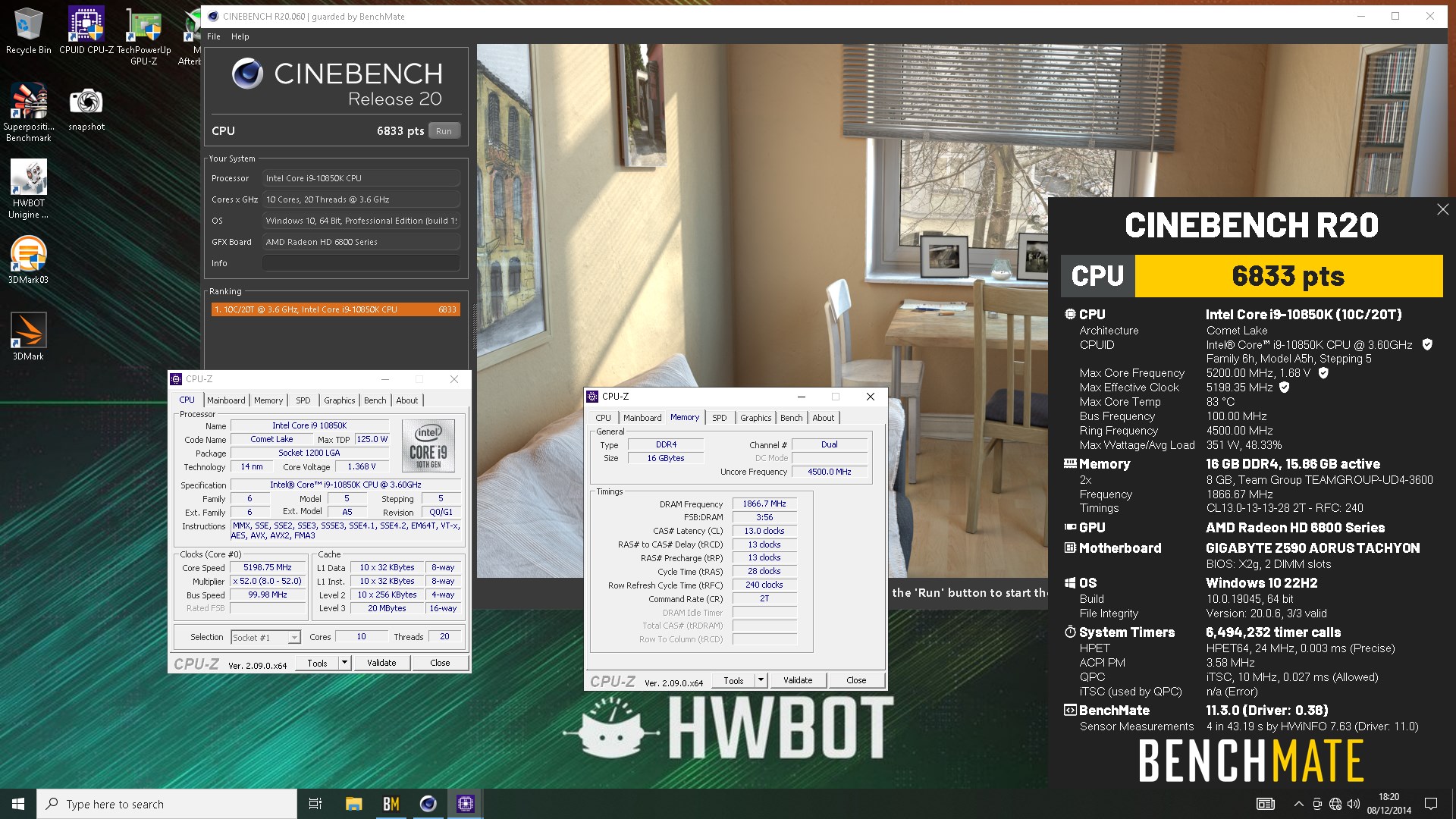Image resolution: width=1456 pixels, height=819 pixels.
Task: Click the Multiplier x 52.0 value
Action: click(267, 581)
